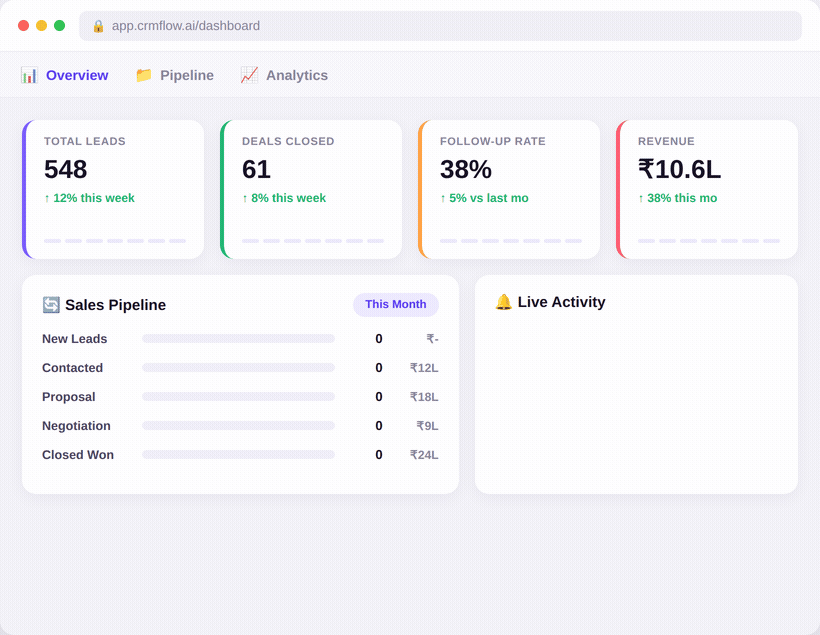The image size is (820, 635).
Task: Click the 548 leads value
Action: tap(65, 169)
